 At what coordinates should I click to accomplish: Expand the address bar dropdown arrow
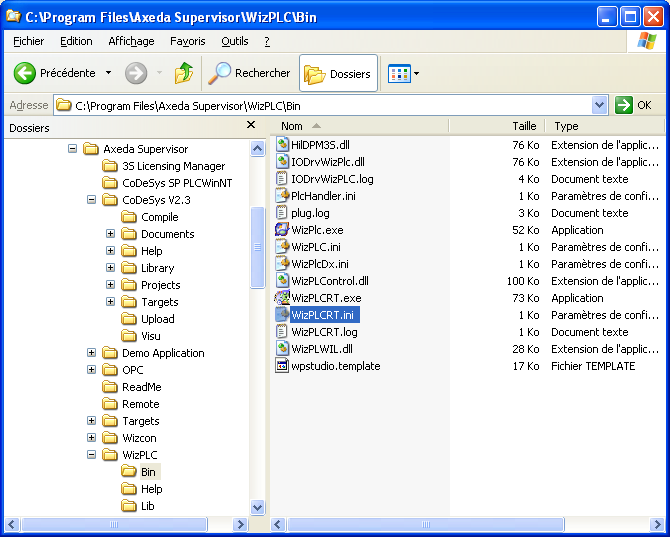point(599,105)
